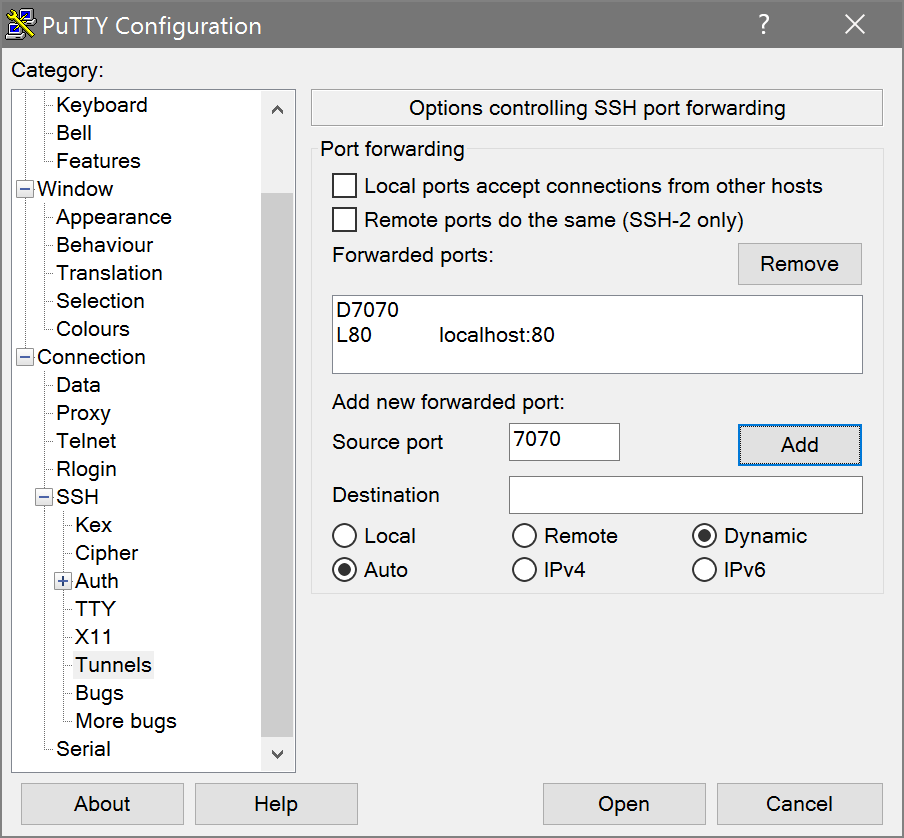Select the Tunnels category
Viewport: 904px width, 838px height.
(114, 665)
